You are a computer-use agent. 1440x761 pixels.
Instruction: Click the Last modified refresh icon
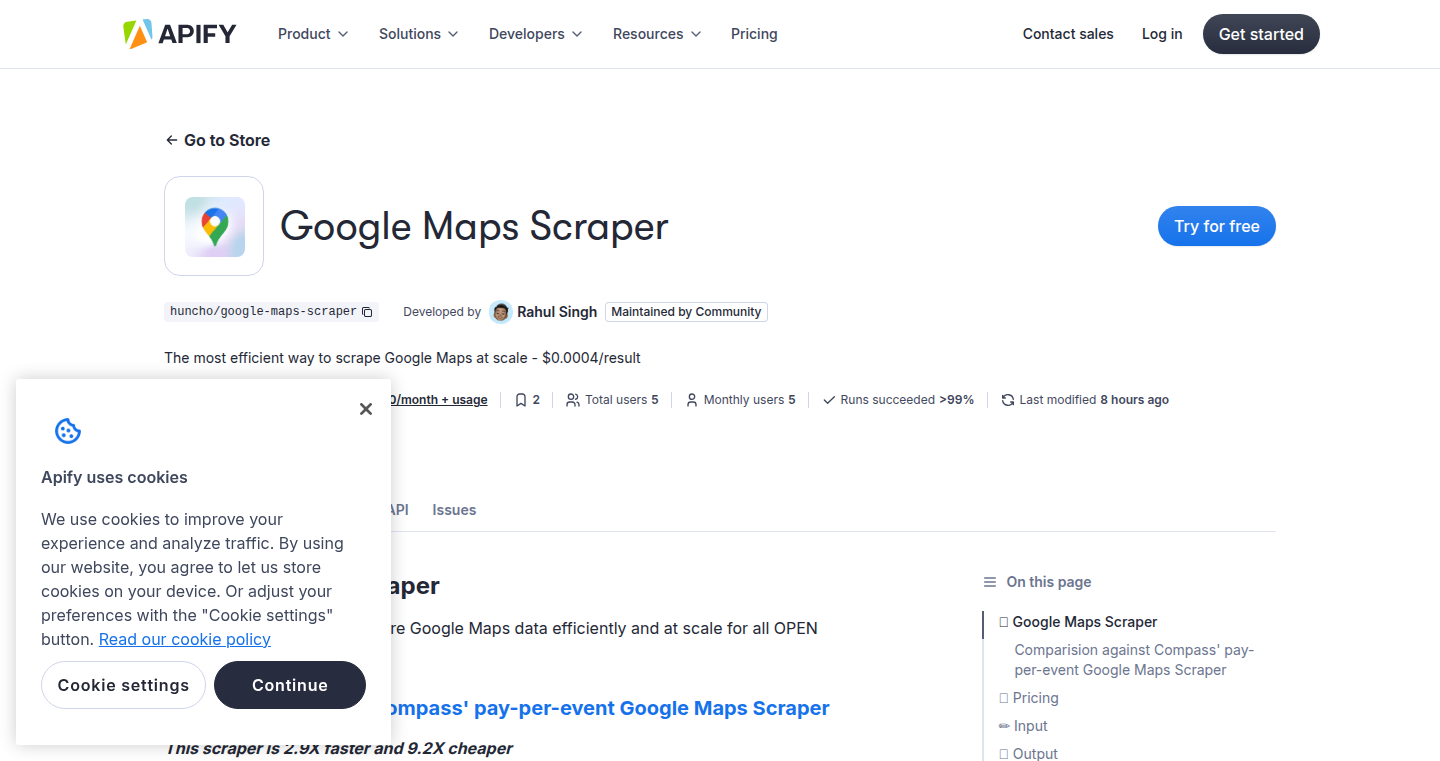(x=1008, y=400)
